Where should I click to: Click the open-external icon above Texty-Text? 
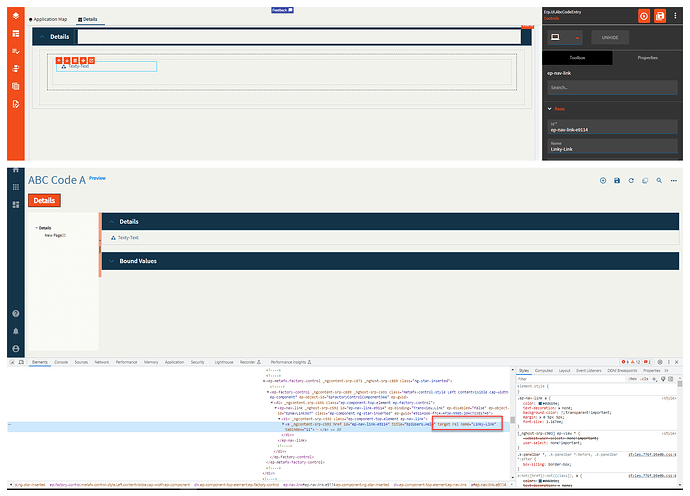91,60
